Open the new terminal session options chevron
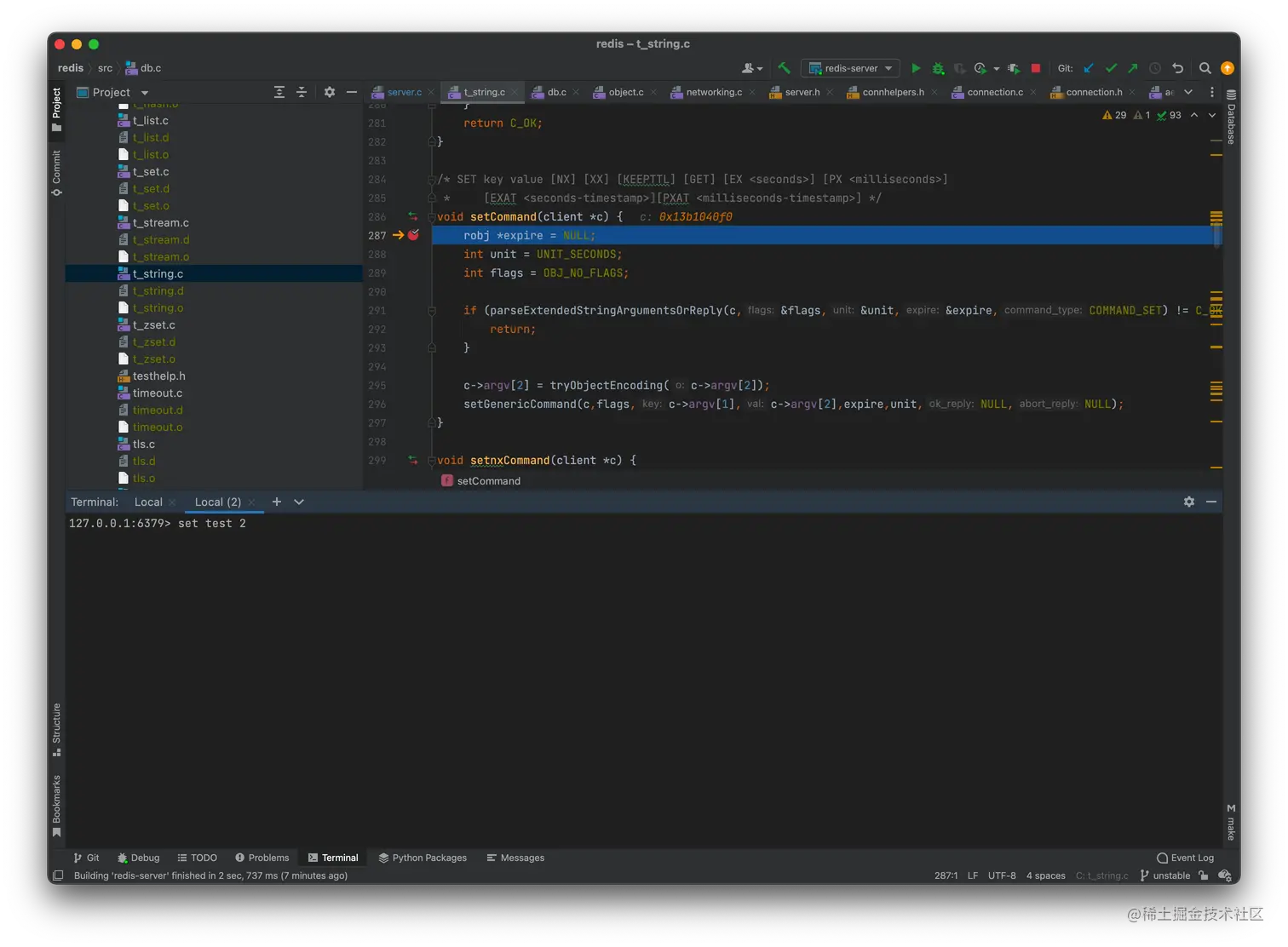1288x947 pixels. tap(299, 502)
